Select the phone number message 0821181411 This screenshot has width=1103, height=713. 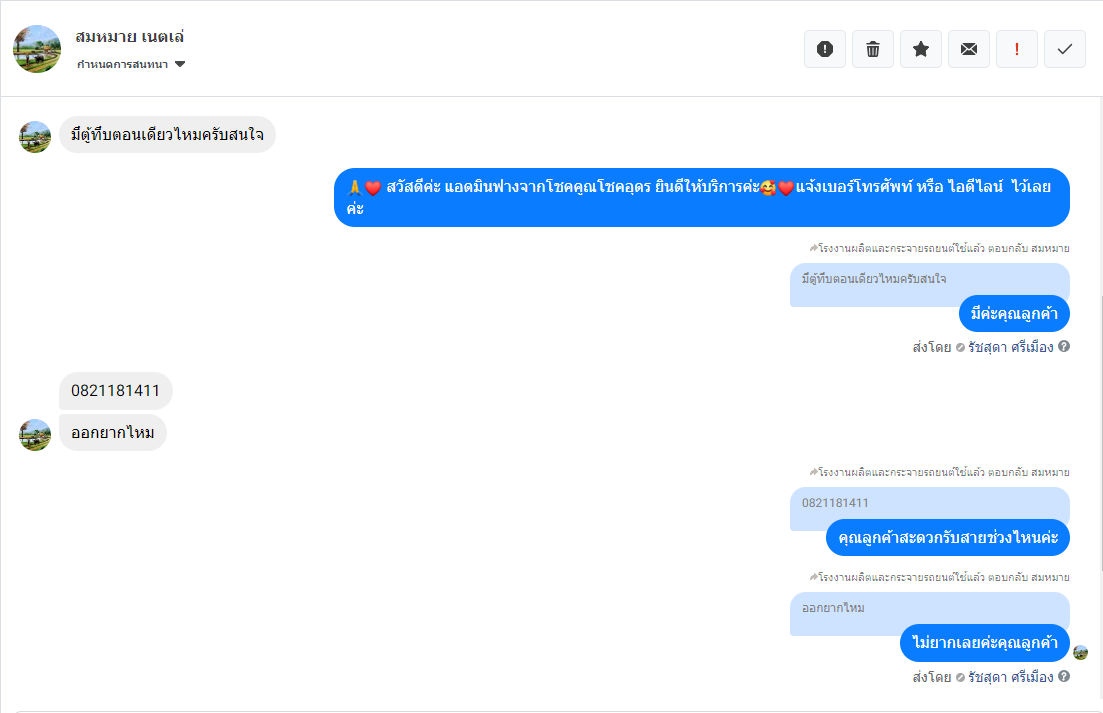[x=115, y=391]
